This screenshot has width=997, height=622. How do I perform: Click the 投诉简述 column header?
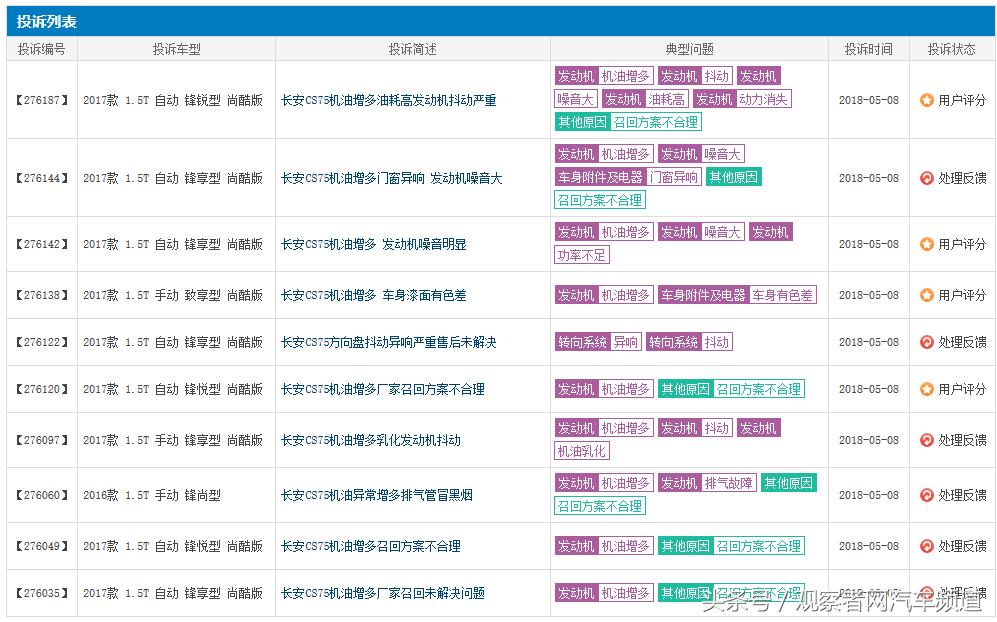point(413,49)
